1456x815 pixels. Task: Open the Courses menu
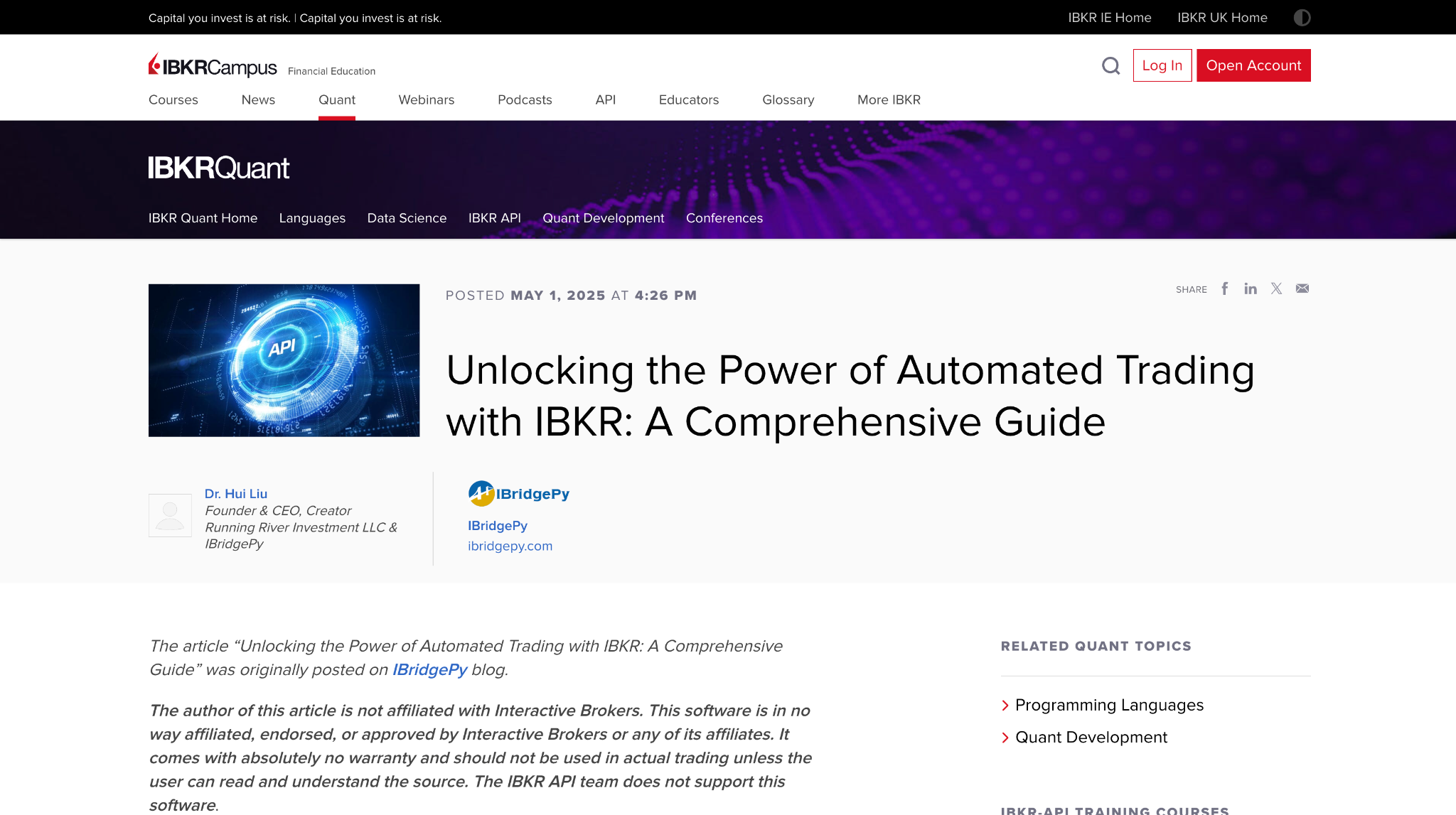(173, 99)
